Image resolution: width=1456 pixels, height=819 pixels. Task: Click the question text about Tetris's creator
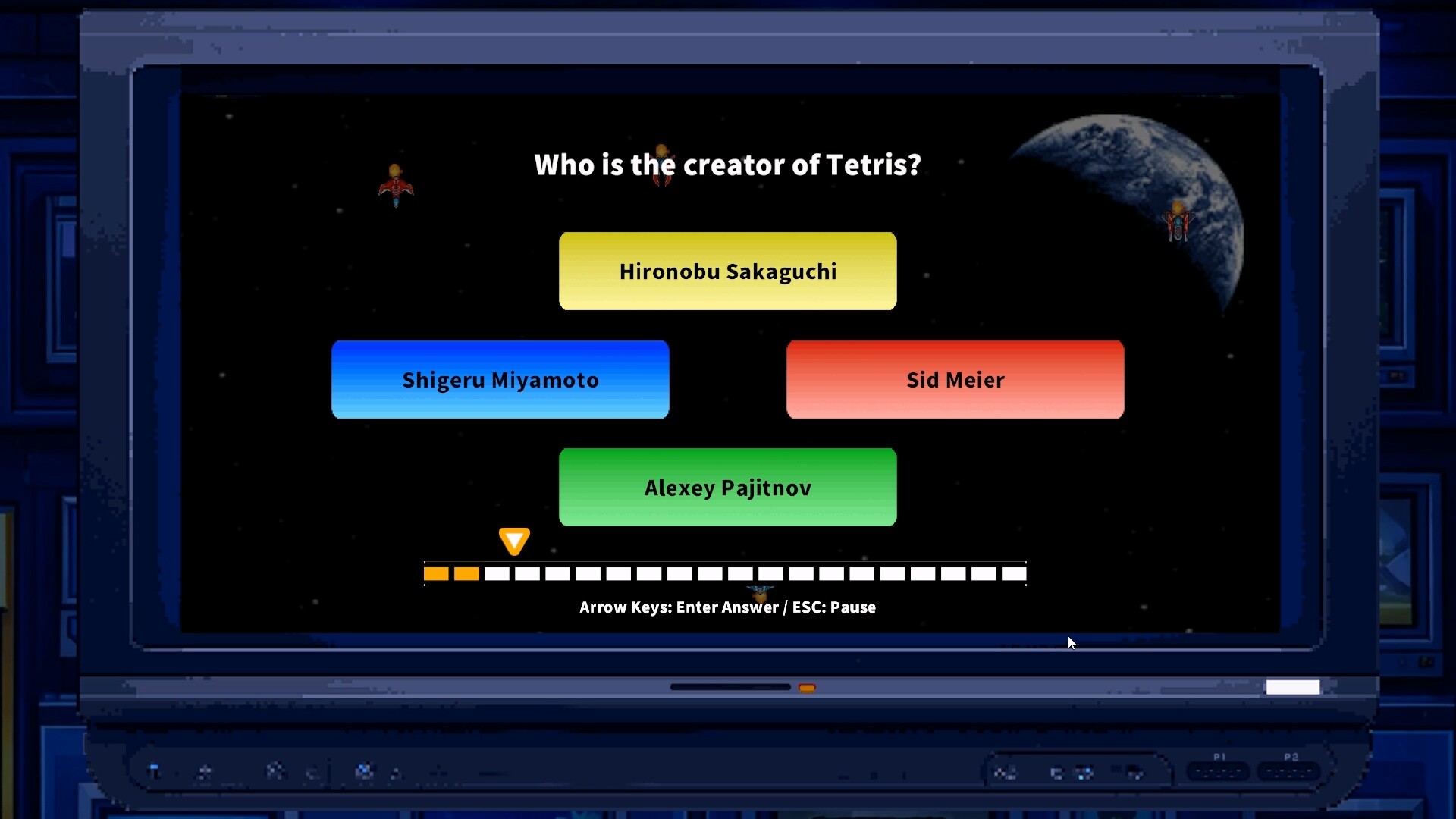click(x=727, y=165)
